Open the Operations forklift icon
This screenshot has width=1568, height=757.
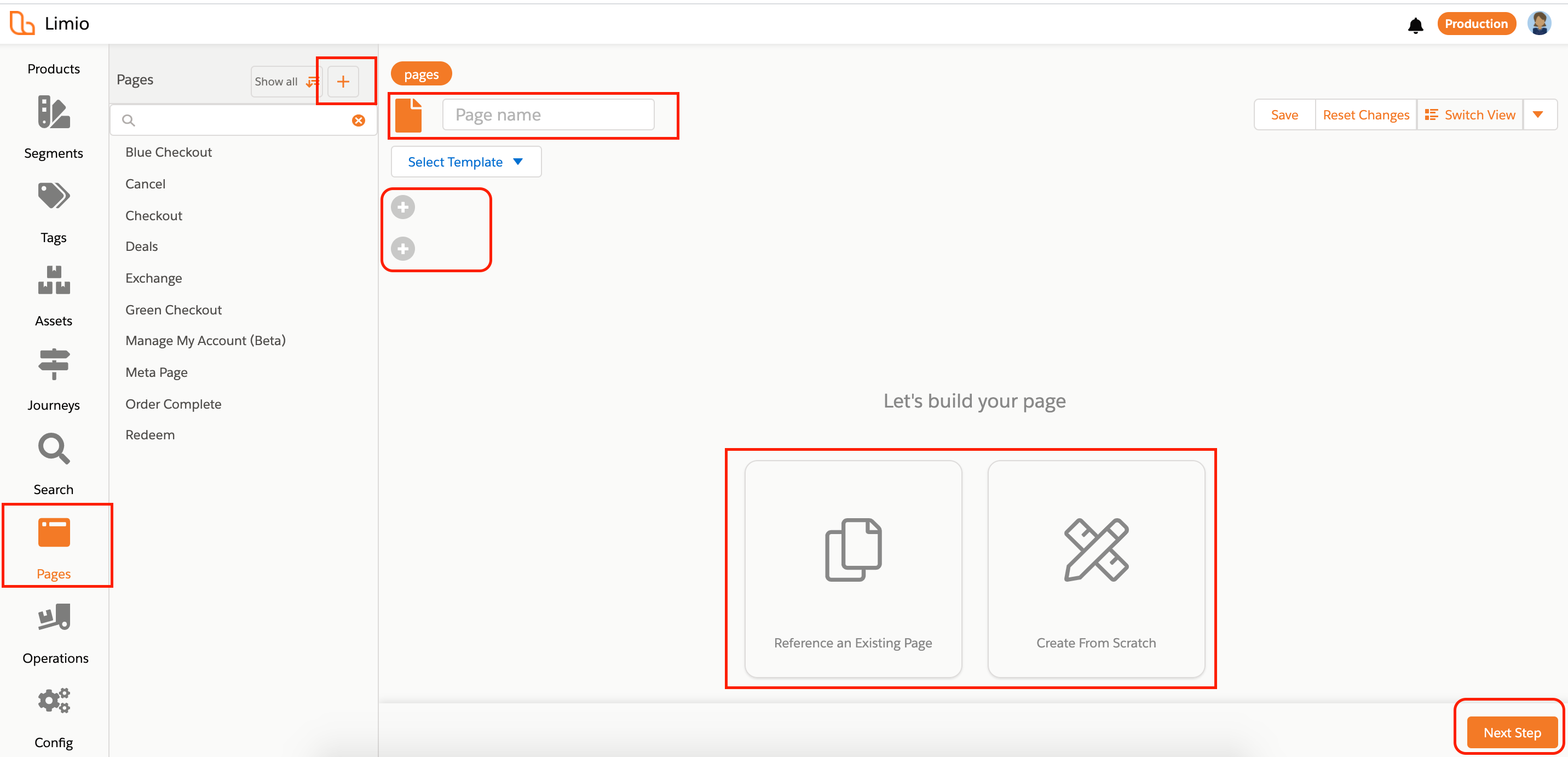pos(54,616)
